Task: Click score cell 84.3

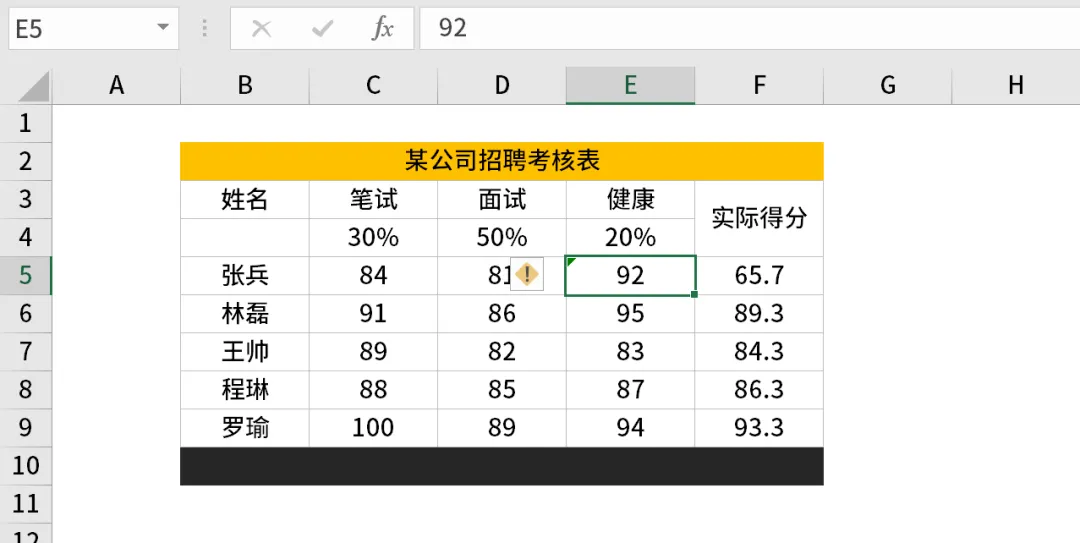Action: pyautogui.click(x=759, y=352)
